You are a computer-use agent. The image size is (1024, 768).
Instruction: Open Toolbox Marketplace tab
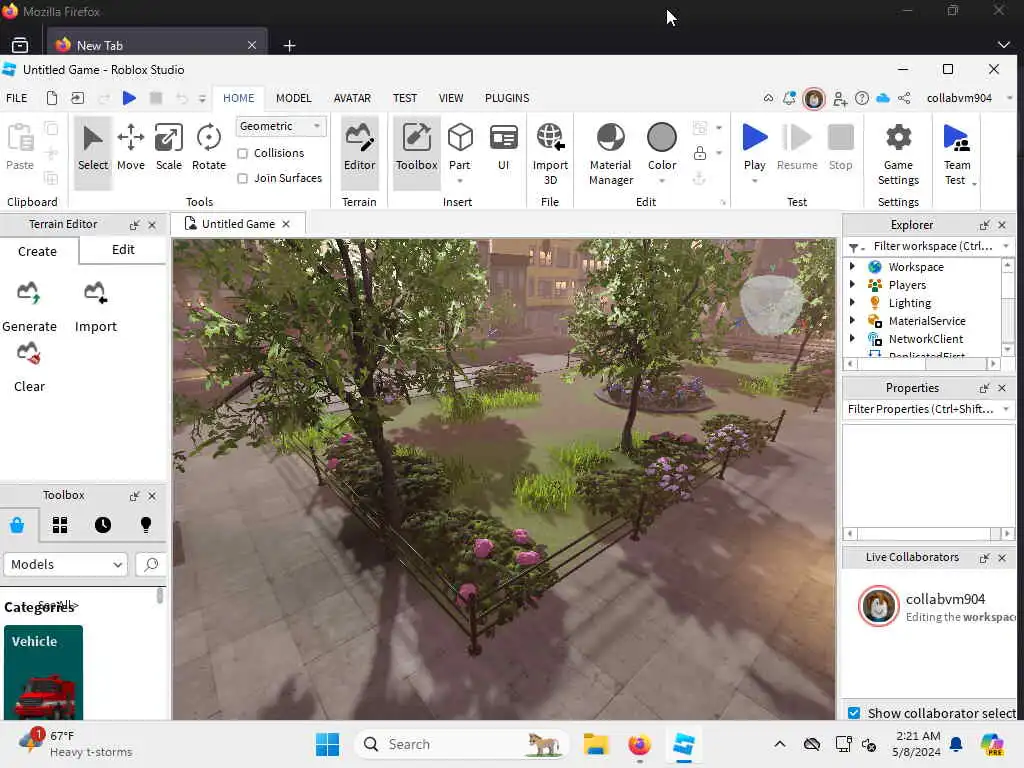(x=17, y=525)
